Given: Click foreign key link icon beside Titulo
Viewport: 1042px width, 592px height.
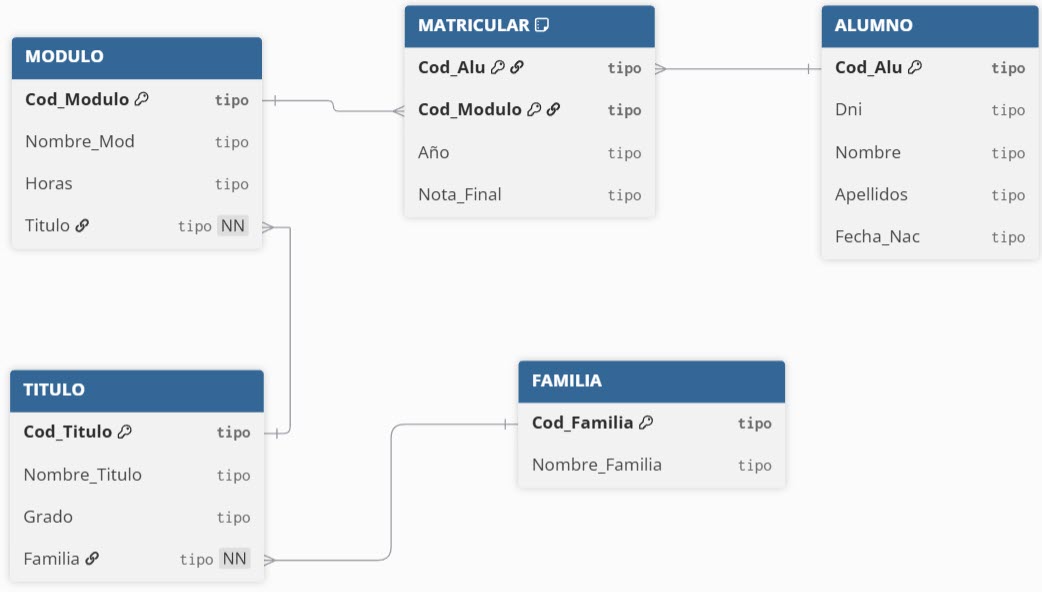Looking at the screenshot, I should tap(83, 226).
